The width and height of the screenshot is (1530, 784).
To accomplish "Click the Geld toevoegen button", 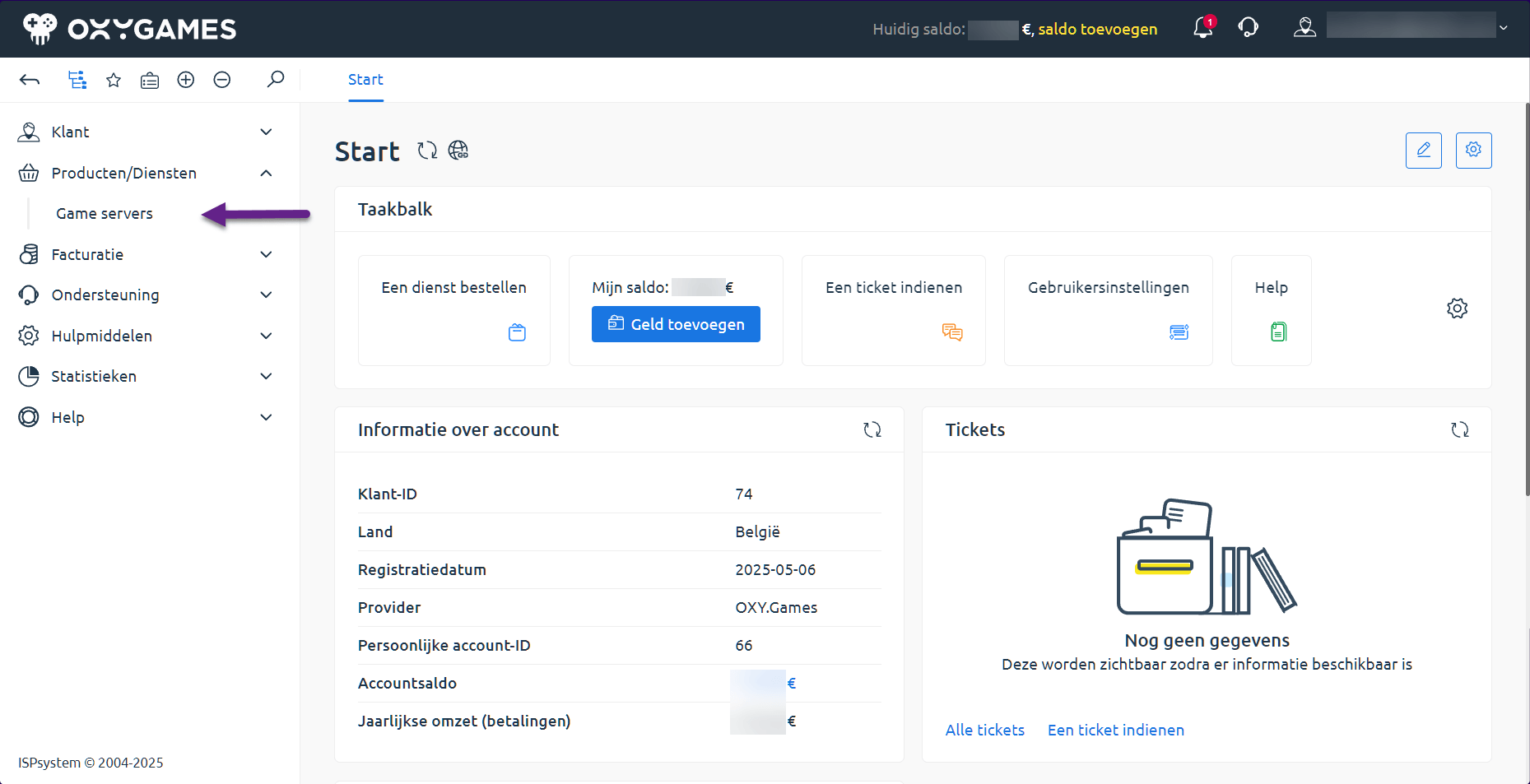I will pyautogui.click(x=676, y=324).
